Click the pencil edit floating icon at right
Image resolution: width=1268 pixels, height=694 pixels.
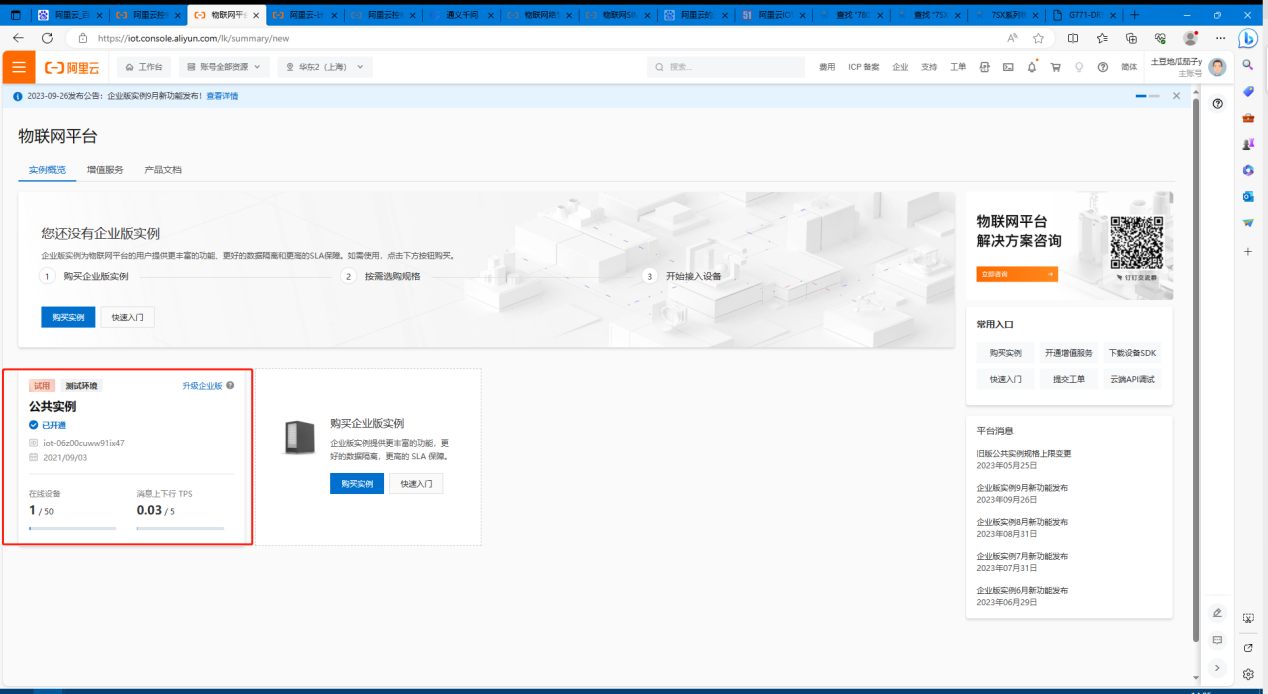coord(1217,612)
